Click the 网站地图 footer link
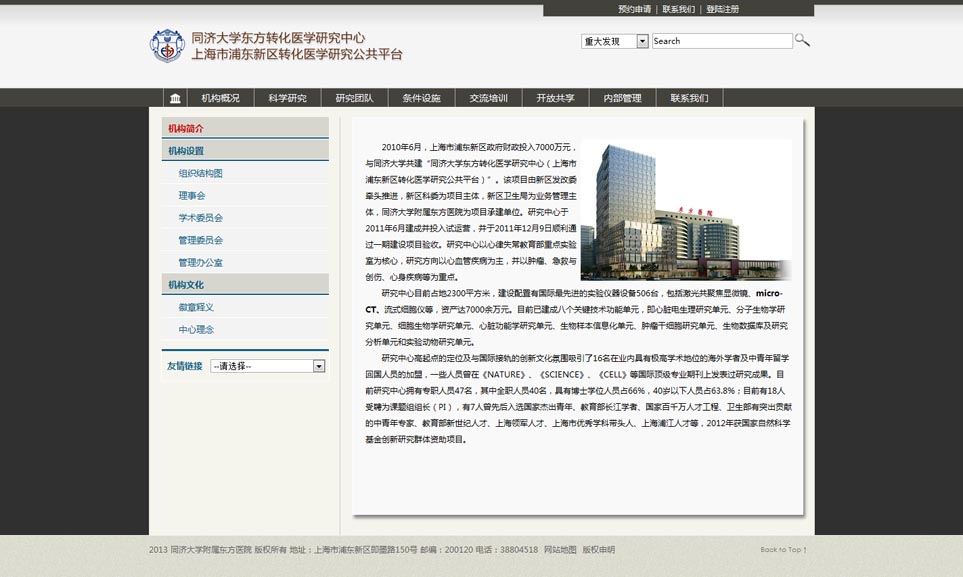963x577 pixels. pyautogui.click(x=560, y=549)
